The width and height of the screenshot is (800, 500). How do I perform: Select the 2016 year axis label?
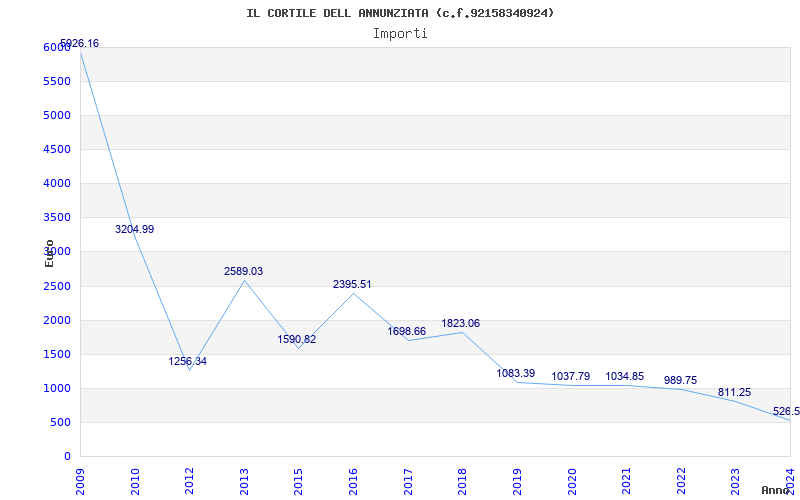click(x=353, y=481)
